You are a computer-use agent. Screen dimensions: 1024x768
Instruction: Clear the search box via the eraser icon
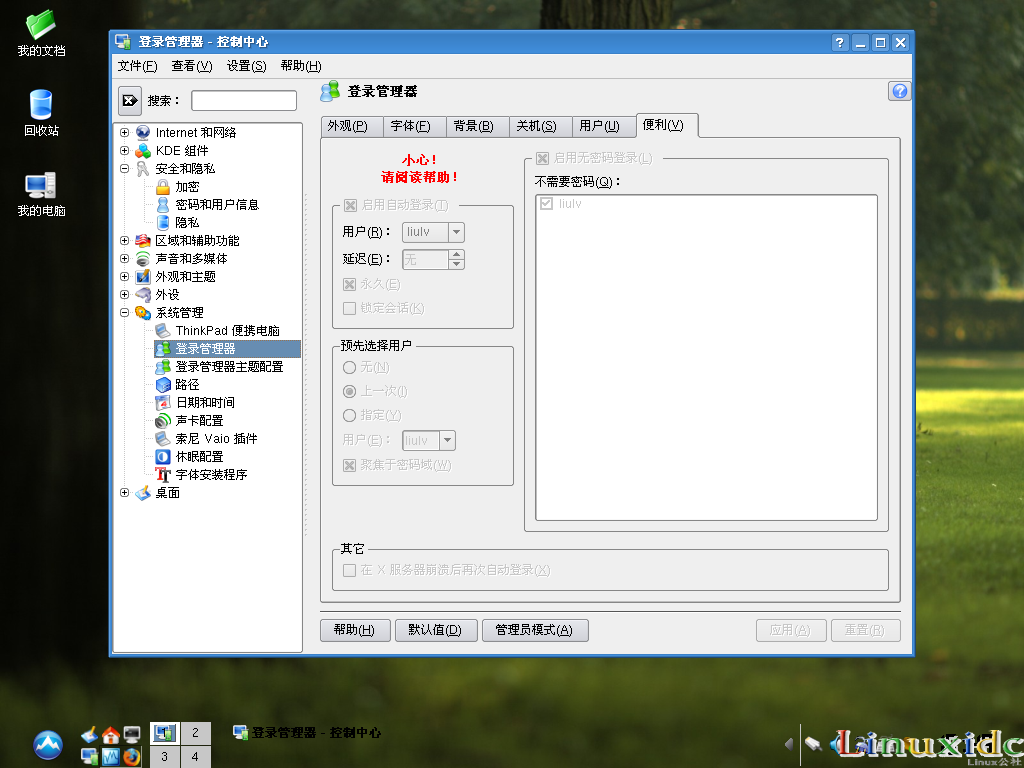(x=129, y=100)
